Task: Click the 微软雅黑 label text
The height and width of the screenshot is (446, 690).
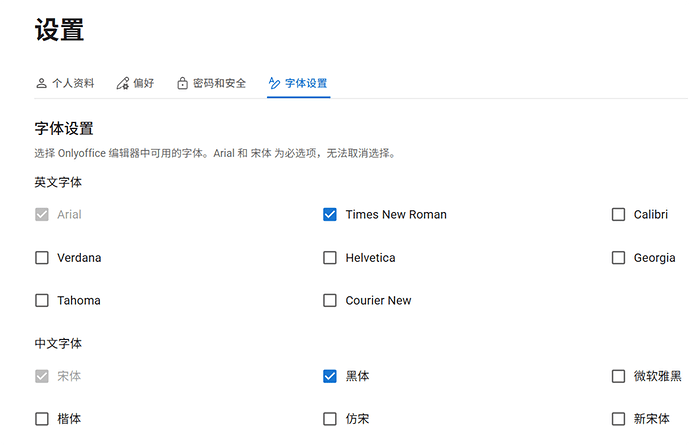Action: (657, 377)
